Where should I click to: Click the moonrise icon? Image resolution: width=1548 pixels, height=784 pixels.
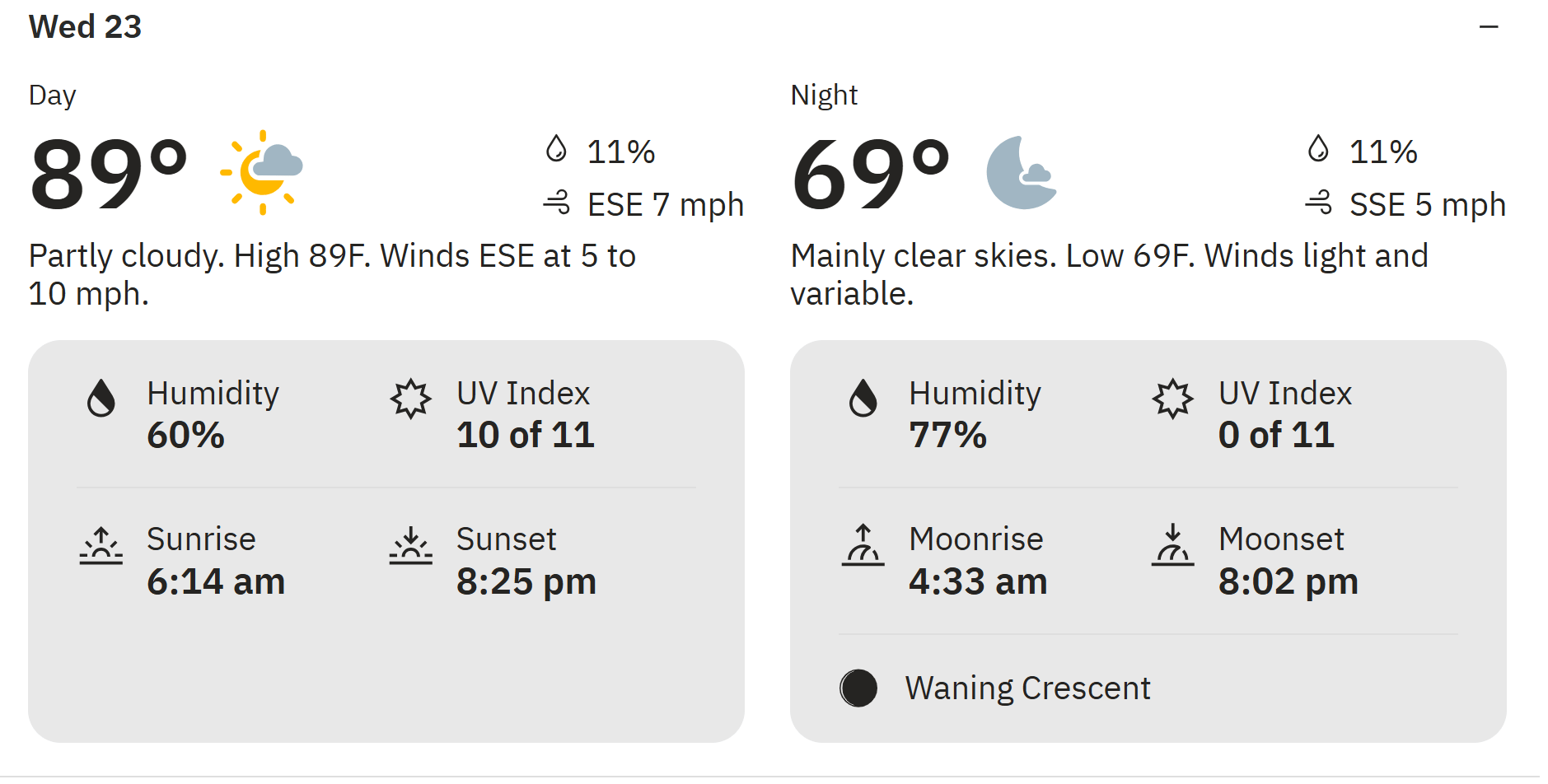tap(863, 545)
